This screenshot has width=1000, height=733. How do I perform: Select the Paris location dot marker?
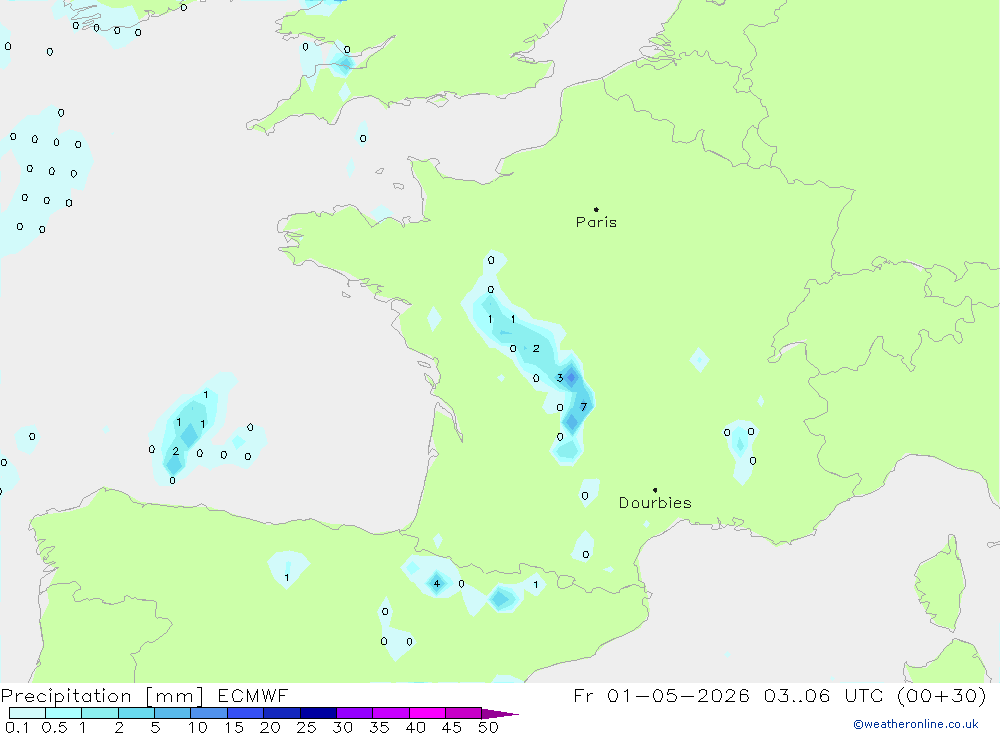coord(596,209)
